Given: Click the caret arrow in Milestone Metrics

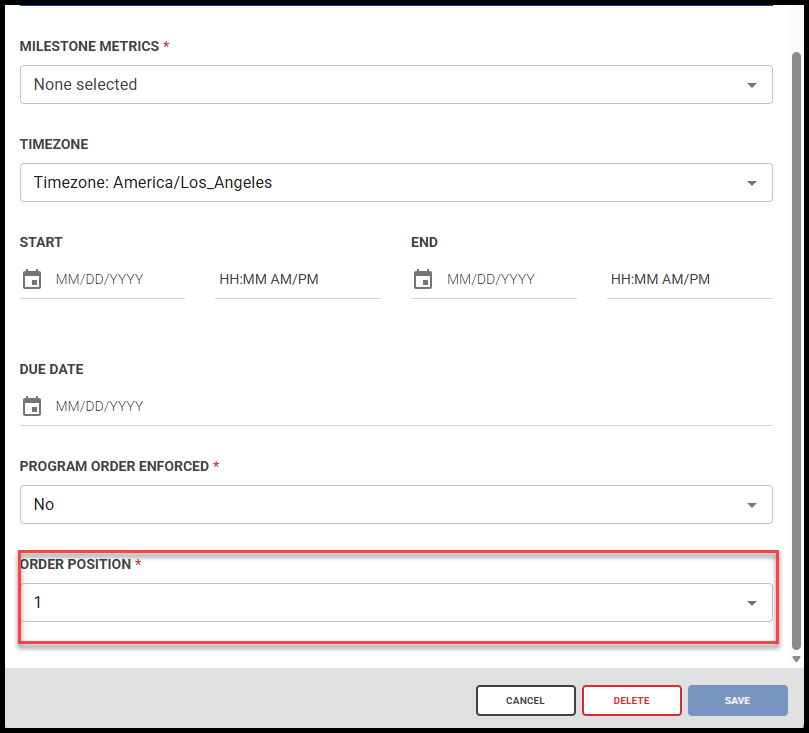Looking at the screenshot, I should (752, 85).
